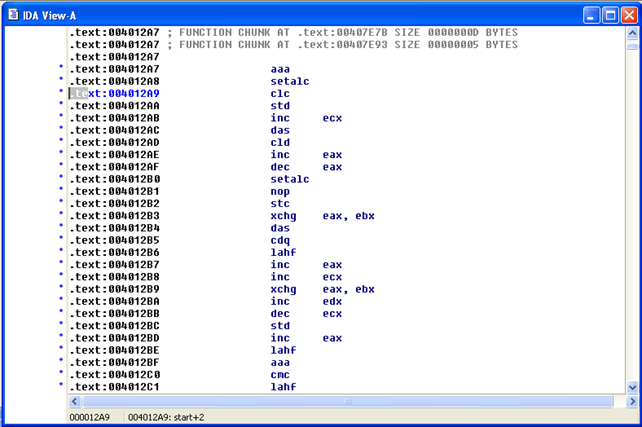Click the blue dot beside address 004012AD
Screen dimensions: 642x427
[61, 141]
